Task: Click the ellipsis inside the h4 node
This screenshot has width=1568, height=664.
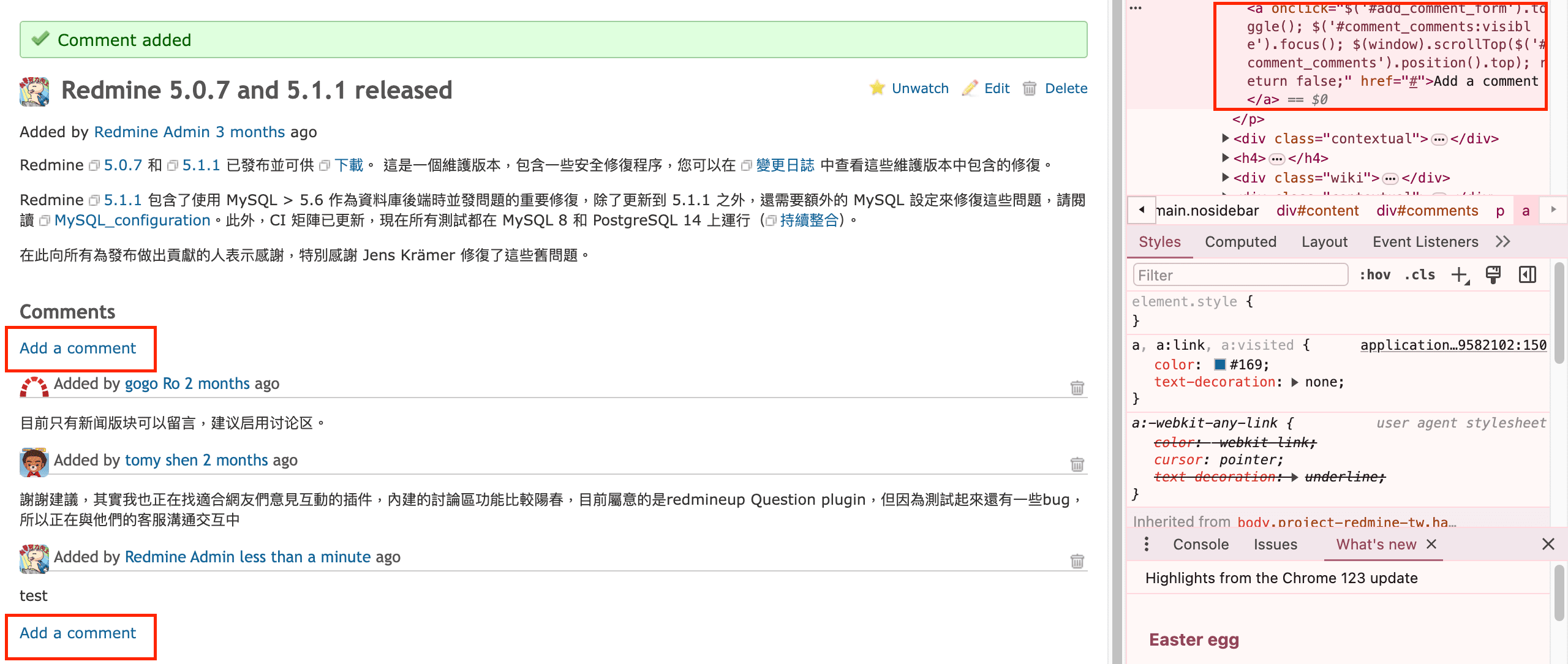Action: coord(1276,159)
